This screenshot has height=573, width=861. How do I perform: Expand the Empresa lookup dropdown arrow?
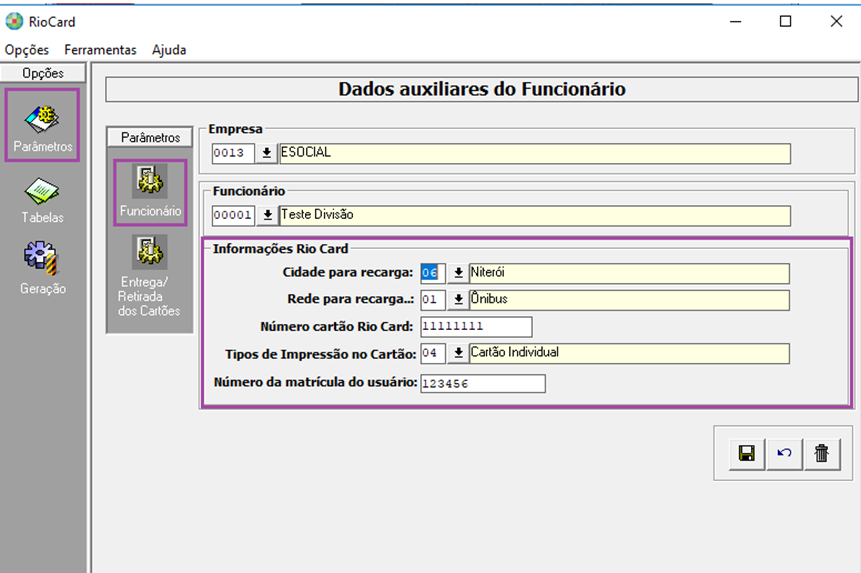point(267,153)
